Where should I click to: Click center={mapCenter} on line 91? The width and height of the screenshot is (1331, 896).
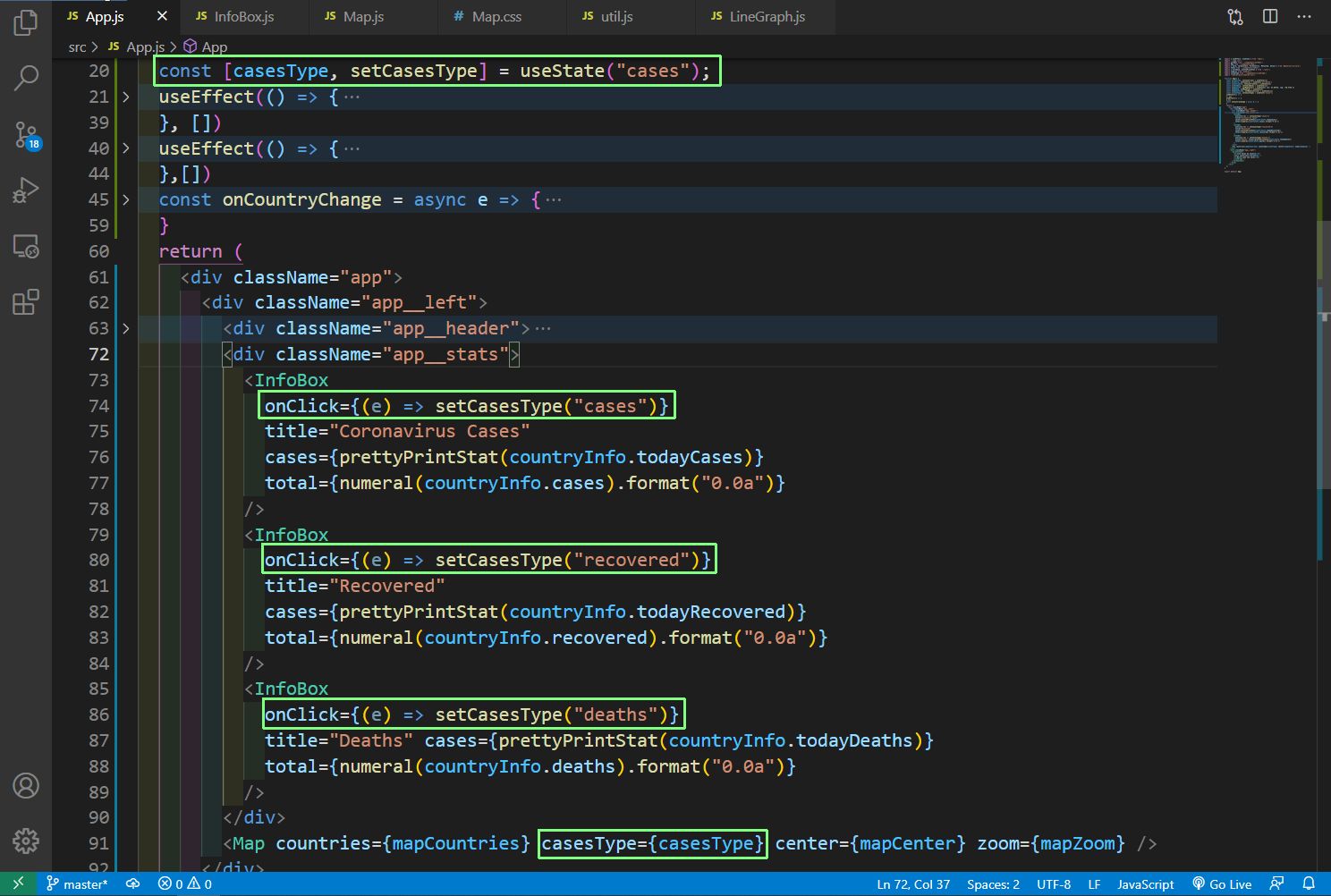coord(870,843)
